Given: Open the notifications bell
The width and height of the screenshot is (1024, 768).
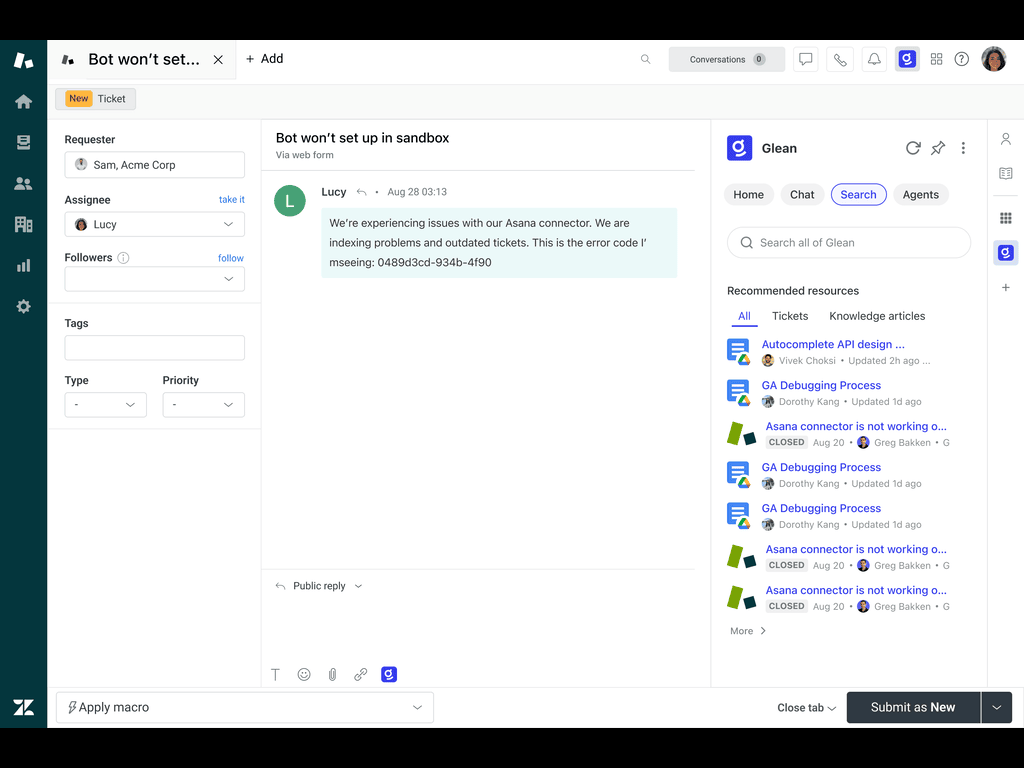Looking at the screenshot, I should [874, 59].
